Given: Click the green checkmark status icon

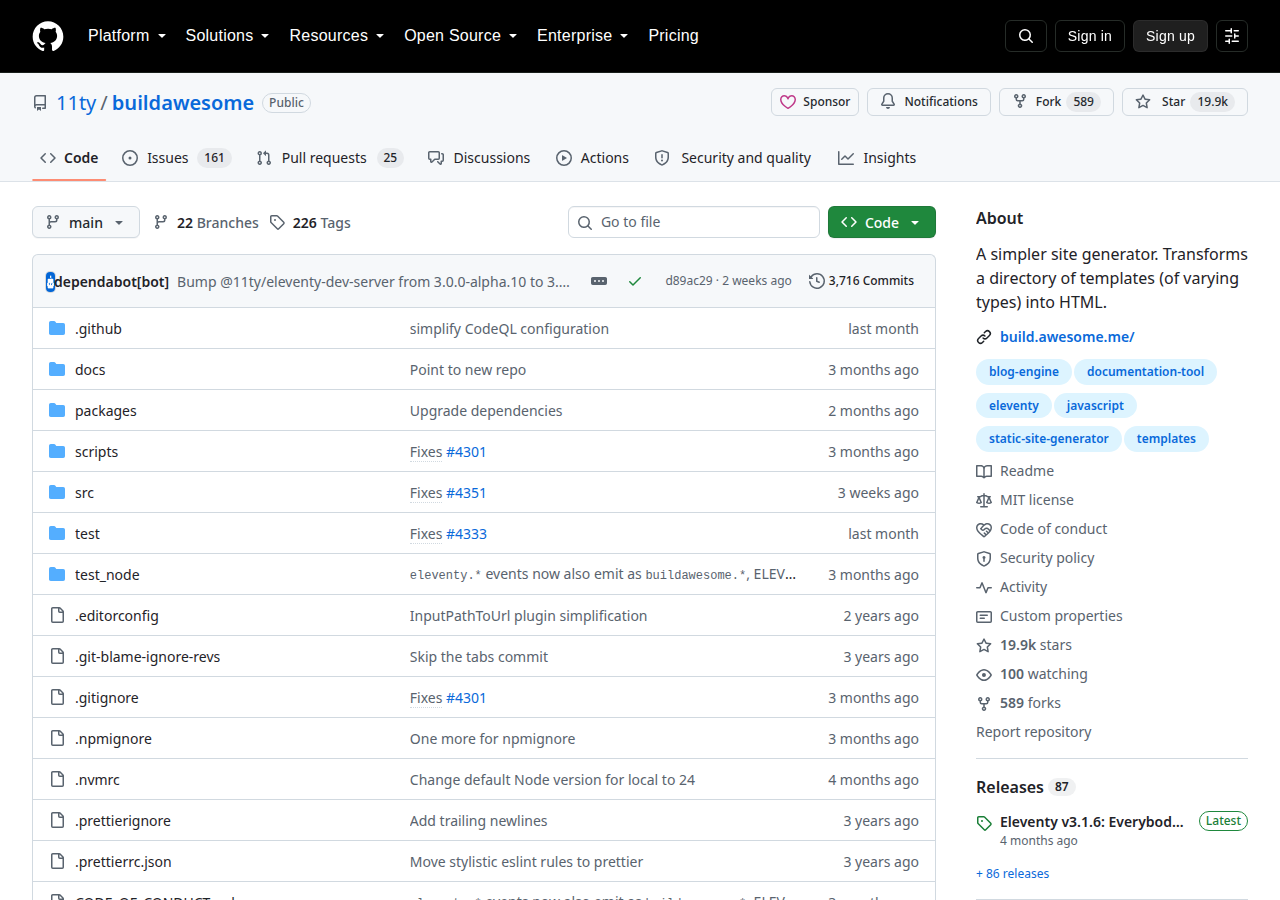Looking at the screenshot, I should 635,281.
